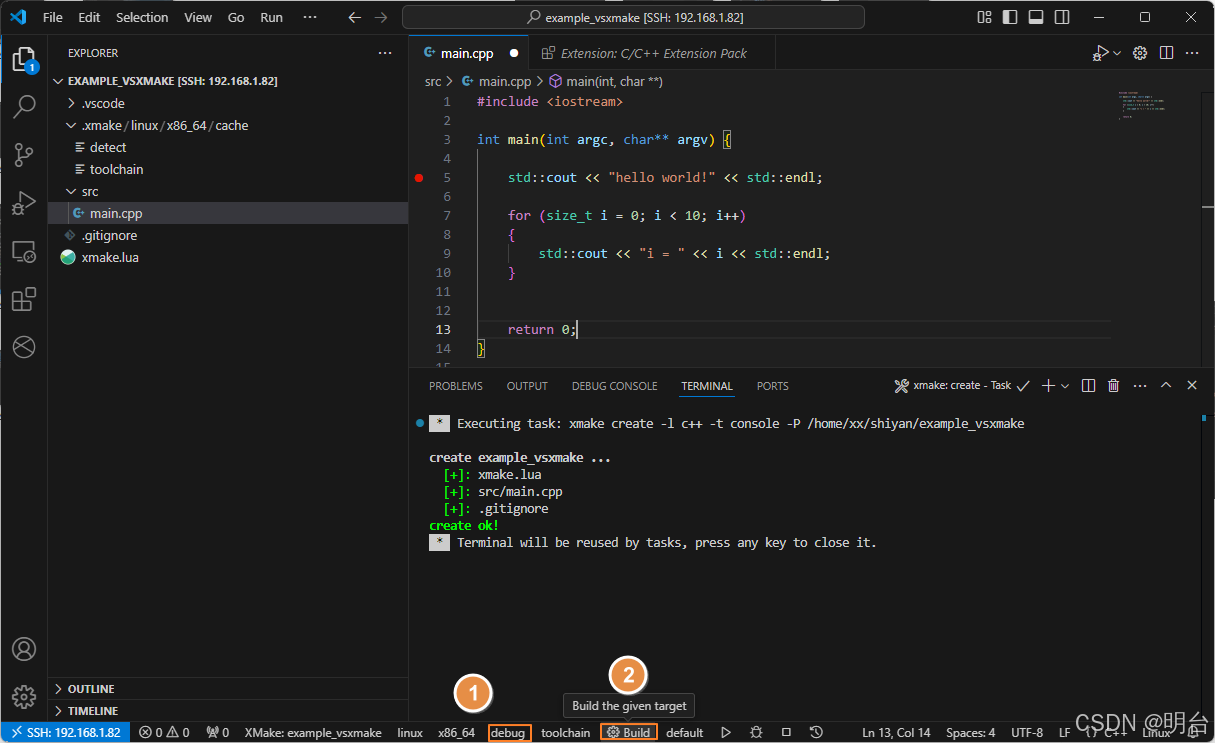Open the title bar overflow menu ellipsis
Image resolution: width=1215 pixels, height=743 pixels.
tap(310, 18)
